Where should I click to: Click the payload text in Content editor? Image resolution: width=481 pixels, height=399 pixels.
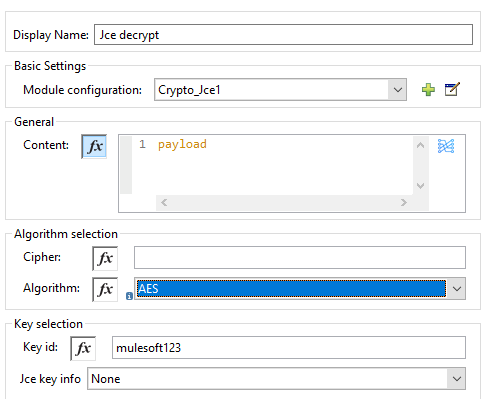click(x=182, y=144)
